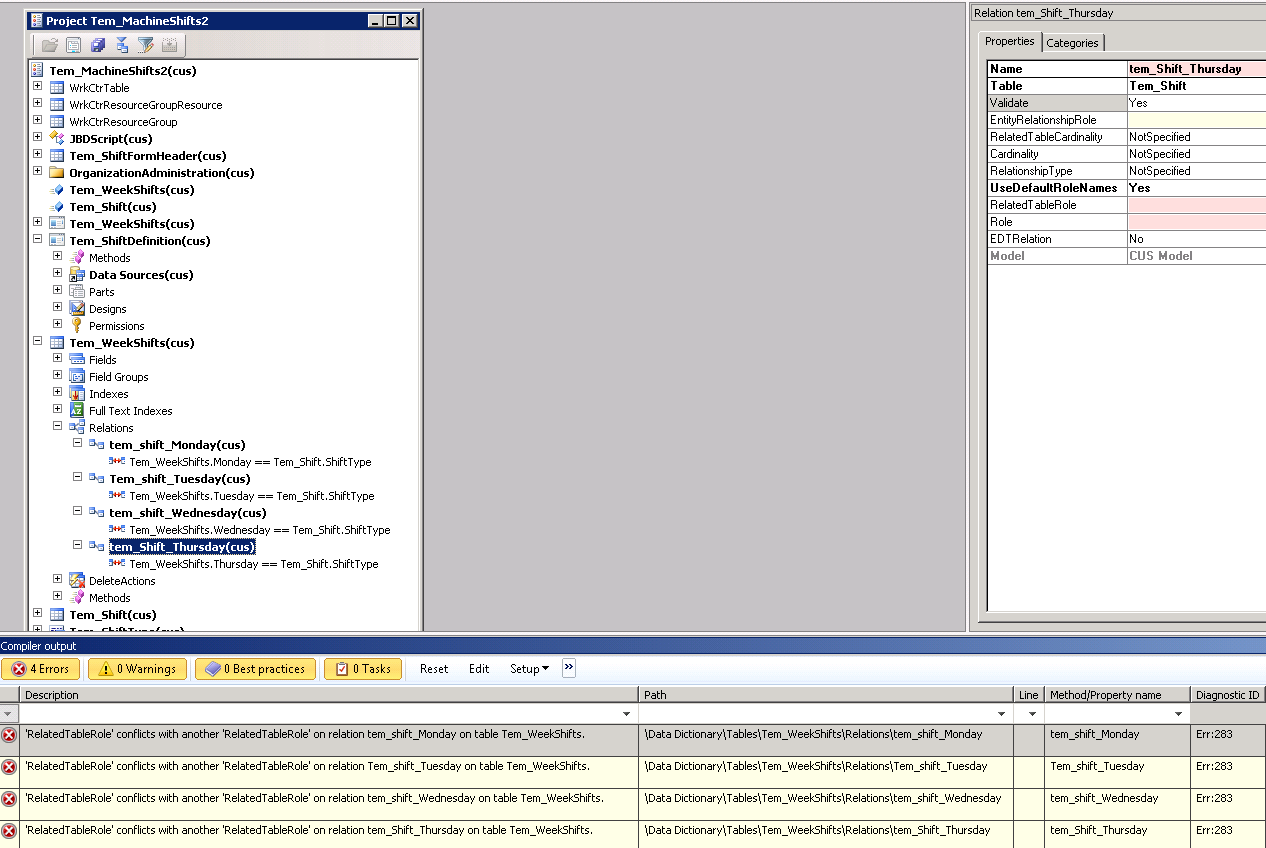
Task: Toggle the 0 Warnings filter button
Action: point(137,669)
